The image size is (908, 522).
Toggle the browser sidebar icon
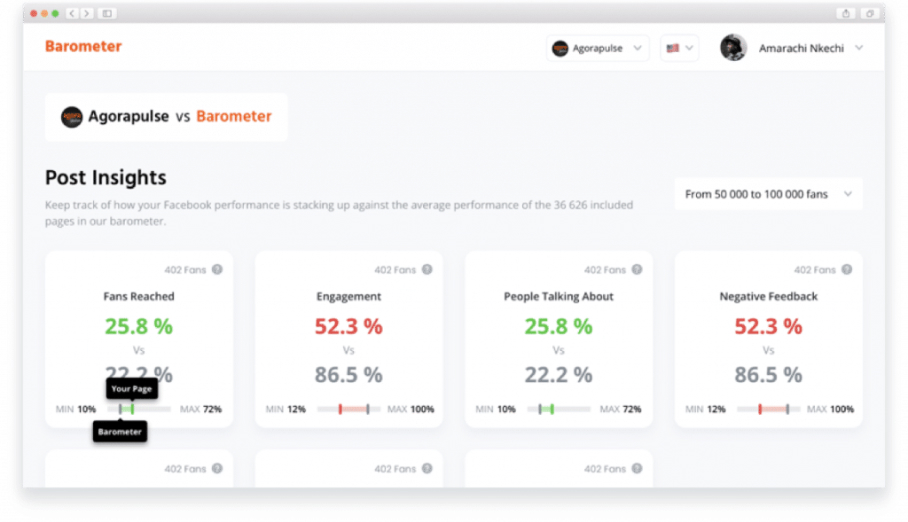click(x=107, y=13)
